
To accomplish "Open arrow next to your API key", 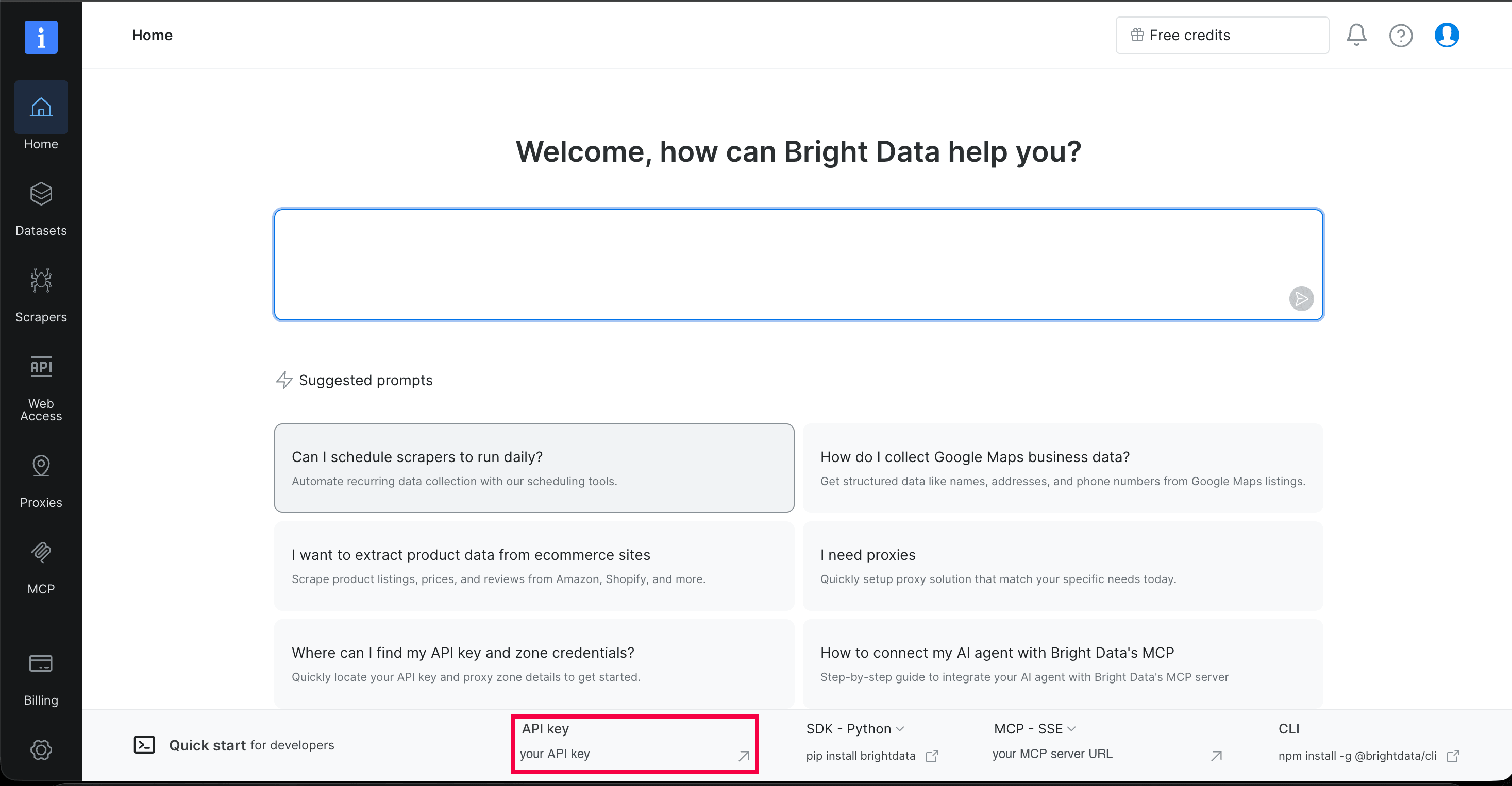I will click(744, 756).
